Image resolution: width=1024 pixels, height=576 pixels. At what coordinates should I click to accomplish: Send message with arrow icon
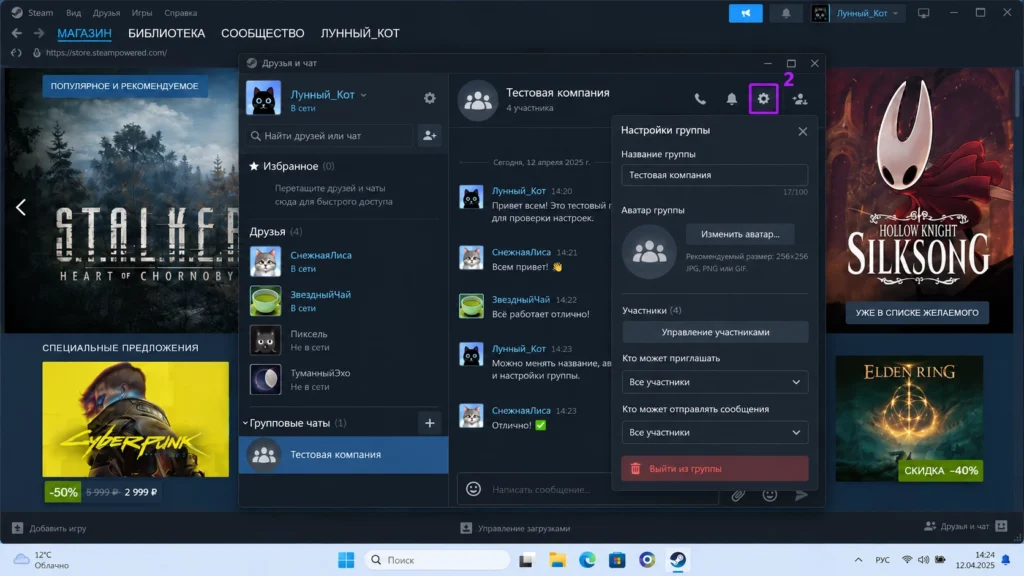(x=801, y=495)
